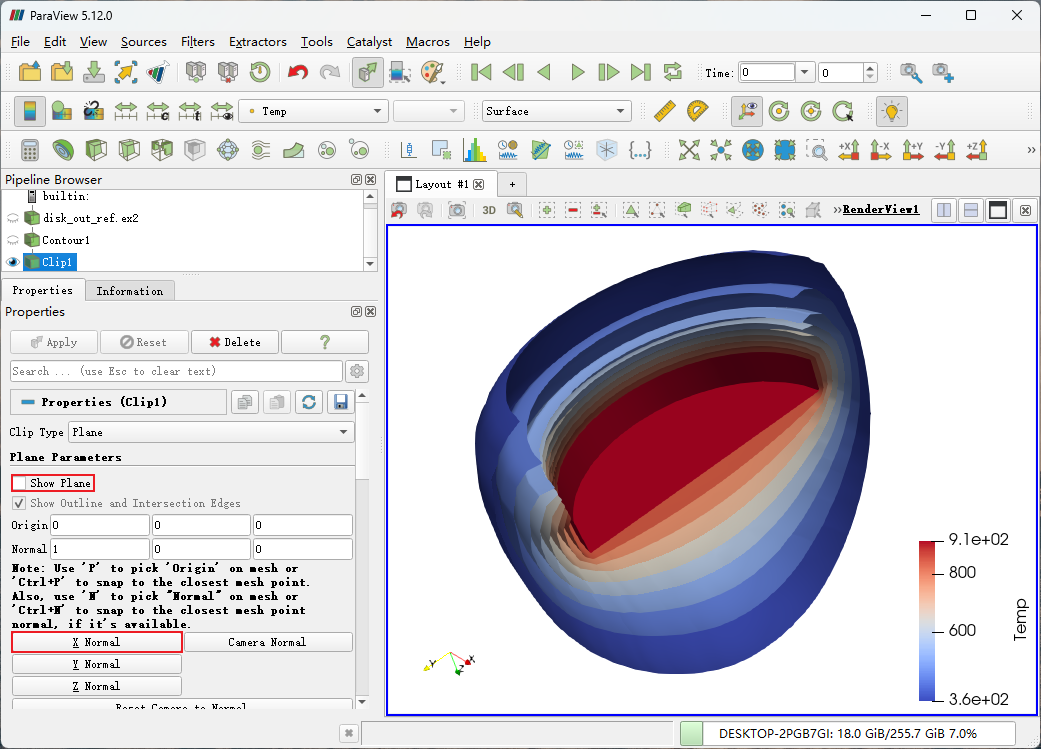Click the Ruler measurement tool

point(665,111)
